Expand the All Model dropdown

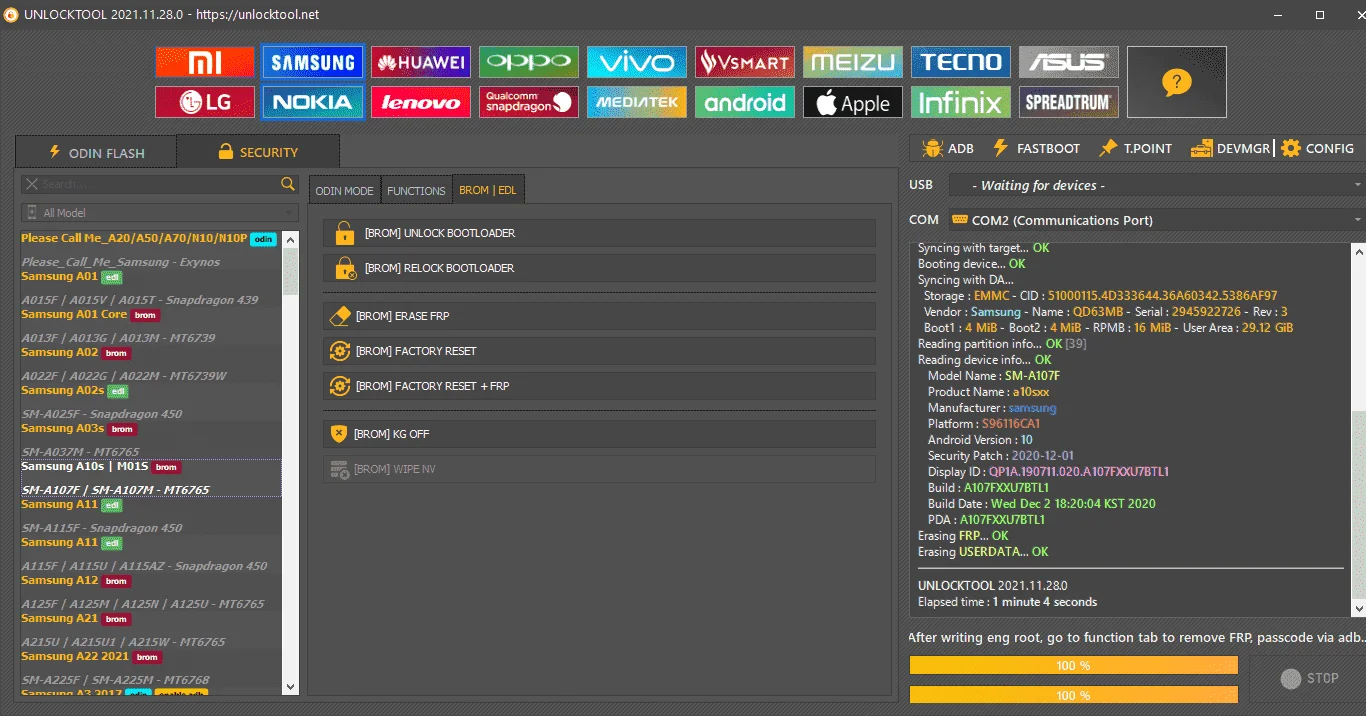[160, 213]
